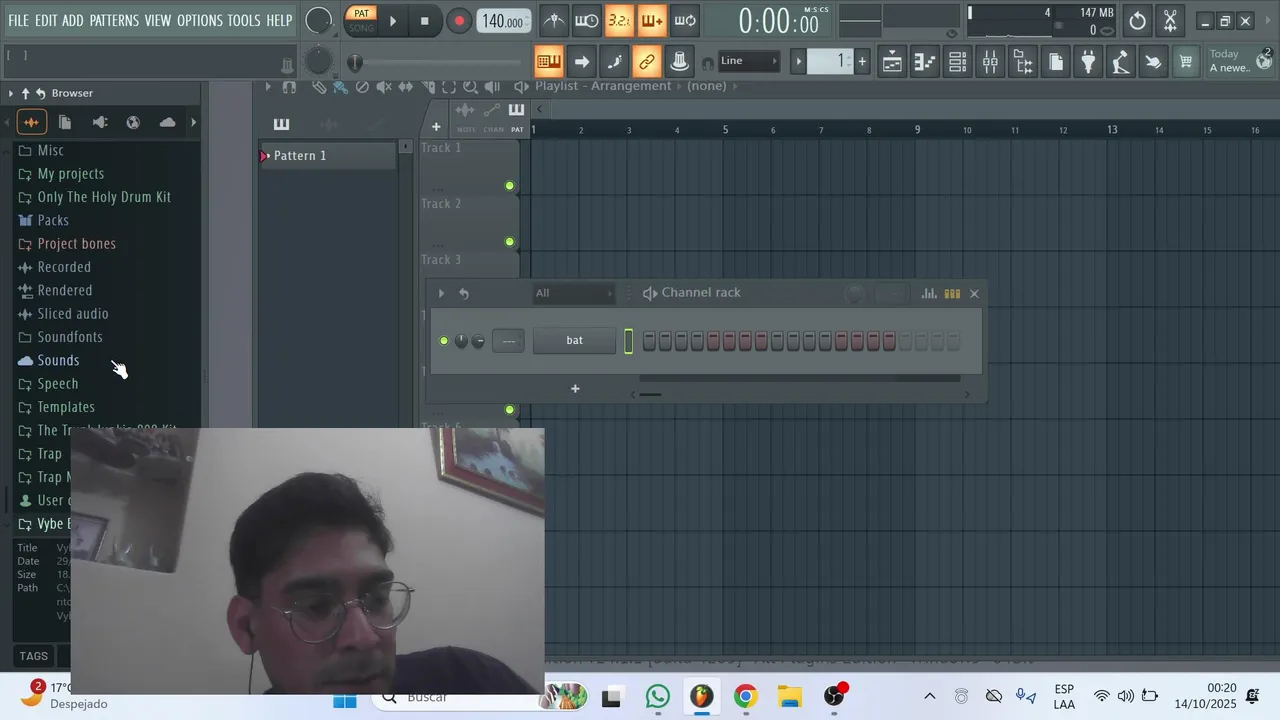Viewport: 1280px width, 720px height.
Task: Open the FILE menu
Action: (x=18, y=20)
